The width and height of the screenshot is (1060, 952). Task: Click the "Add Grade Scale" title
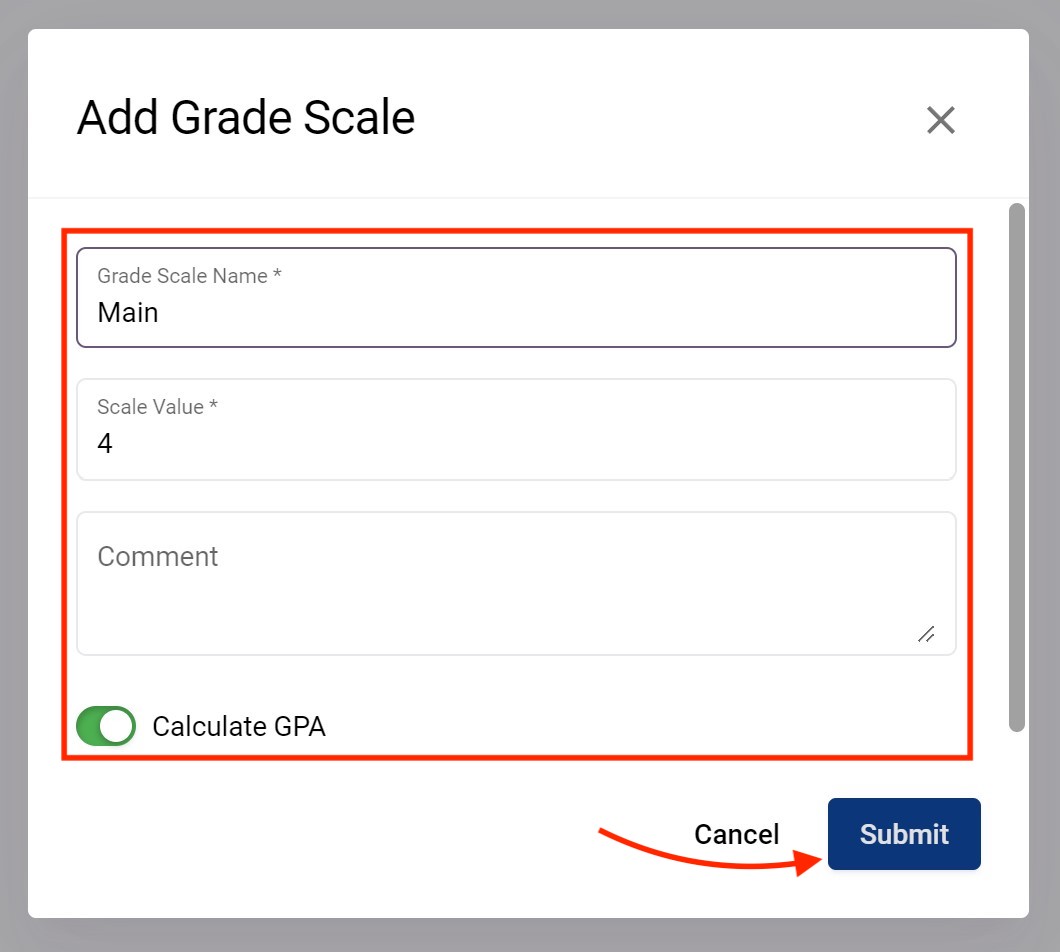pos(246,118)
